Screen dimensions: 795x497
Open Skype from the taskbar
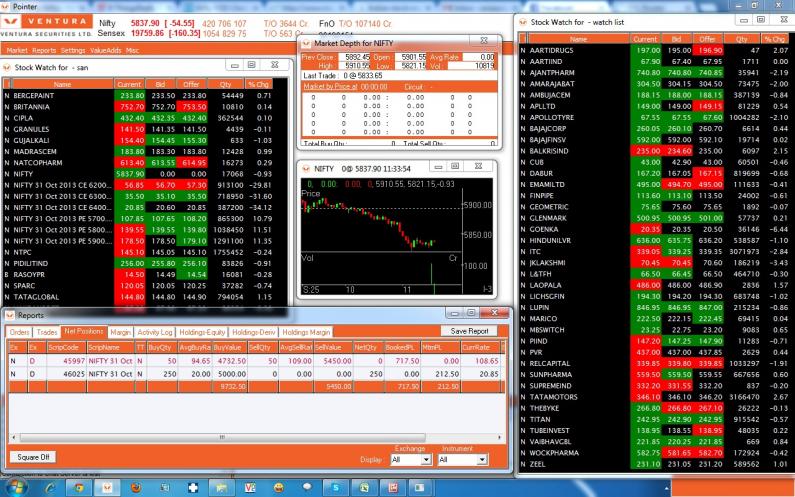click(x=336, y=488)
